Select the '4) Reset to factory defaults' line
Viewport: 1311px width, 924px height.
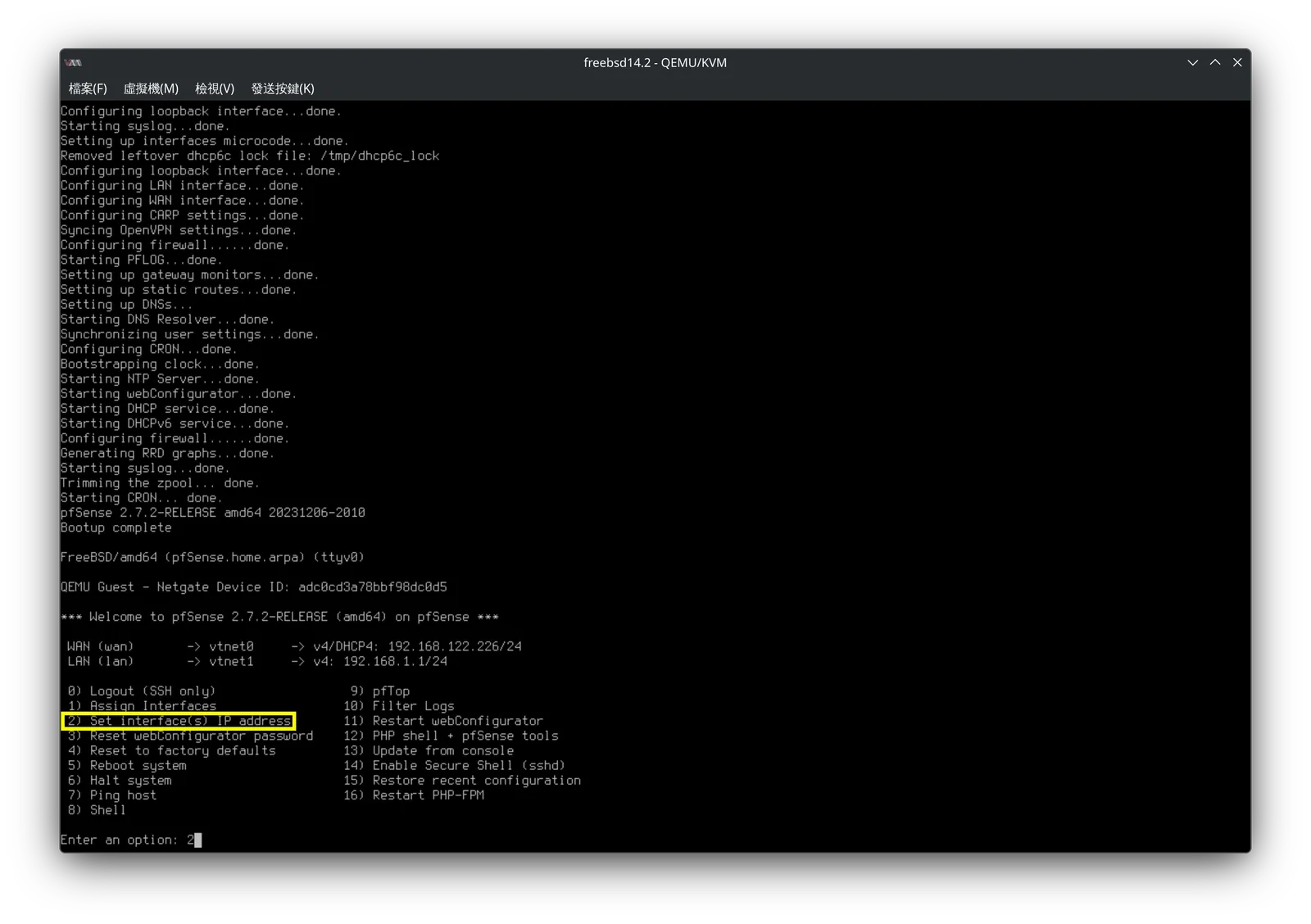pos(172,750)
